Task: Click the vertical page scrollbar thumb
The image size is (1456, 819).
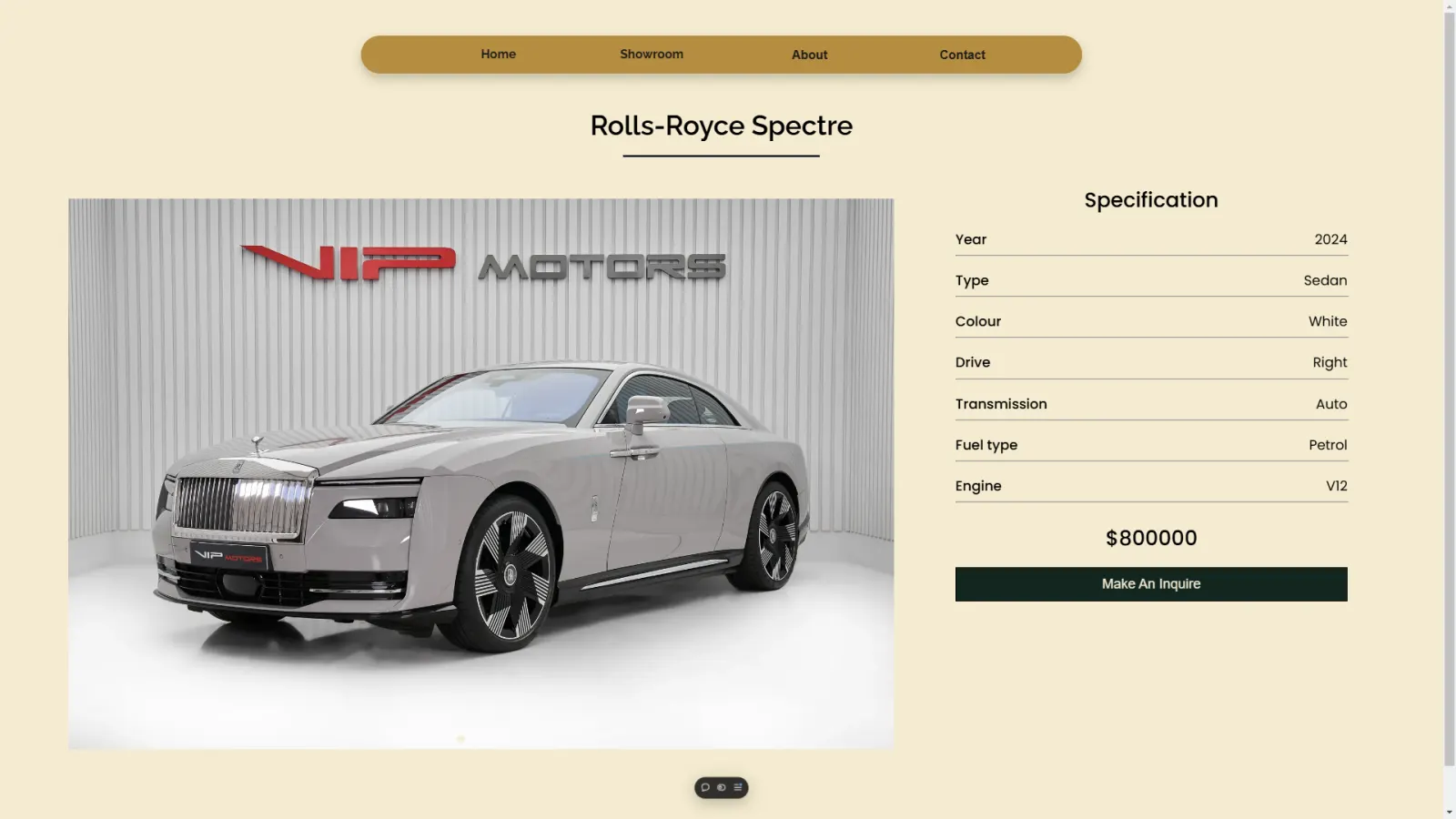Action: pyautogui.click(x=1450, y=389)
